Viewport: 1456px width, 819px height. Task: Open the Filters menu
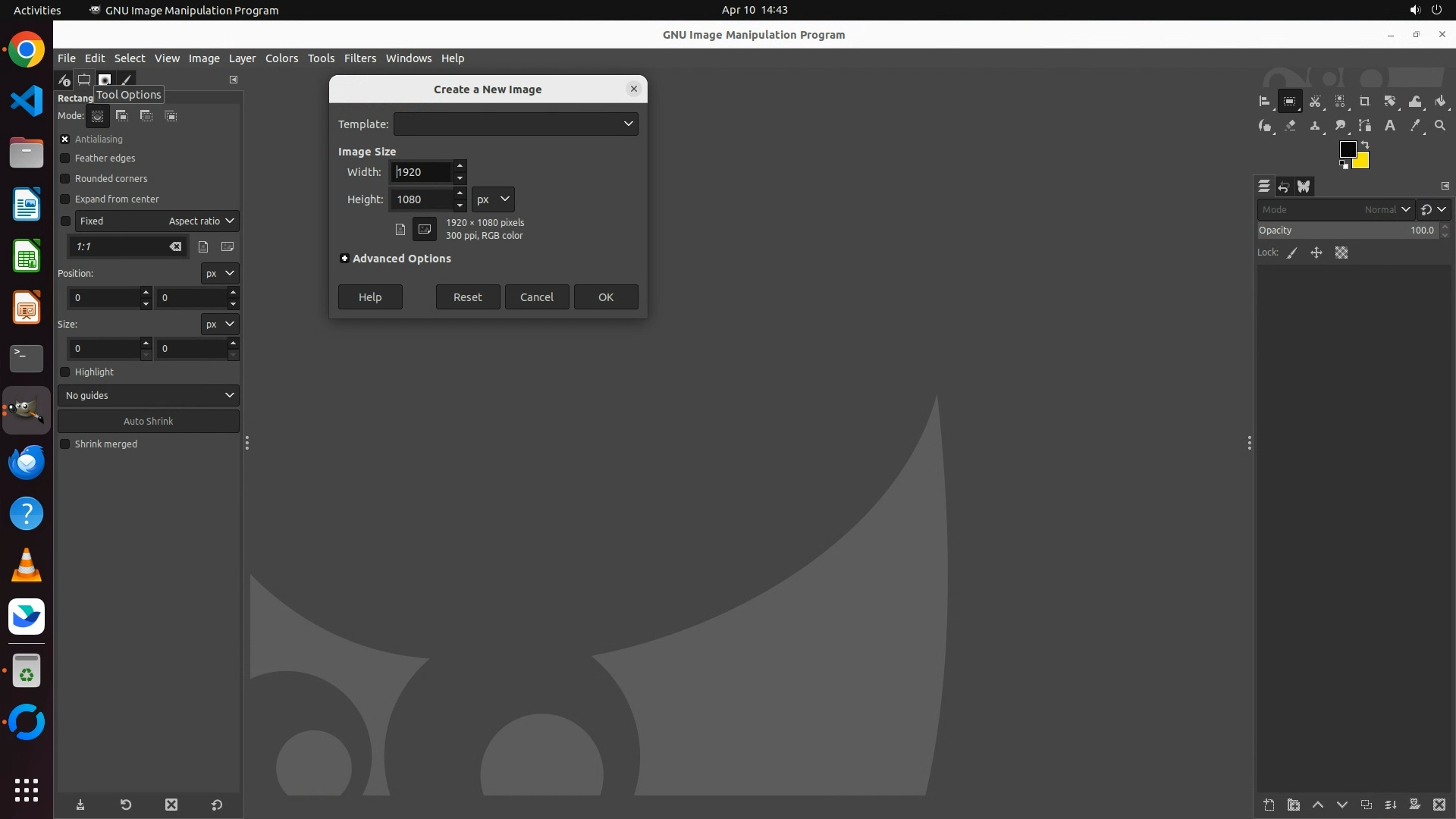pyautogui.click(x=359, y=58)
